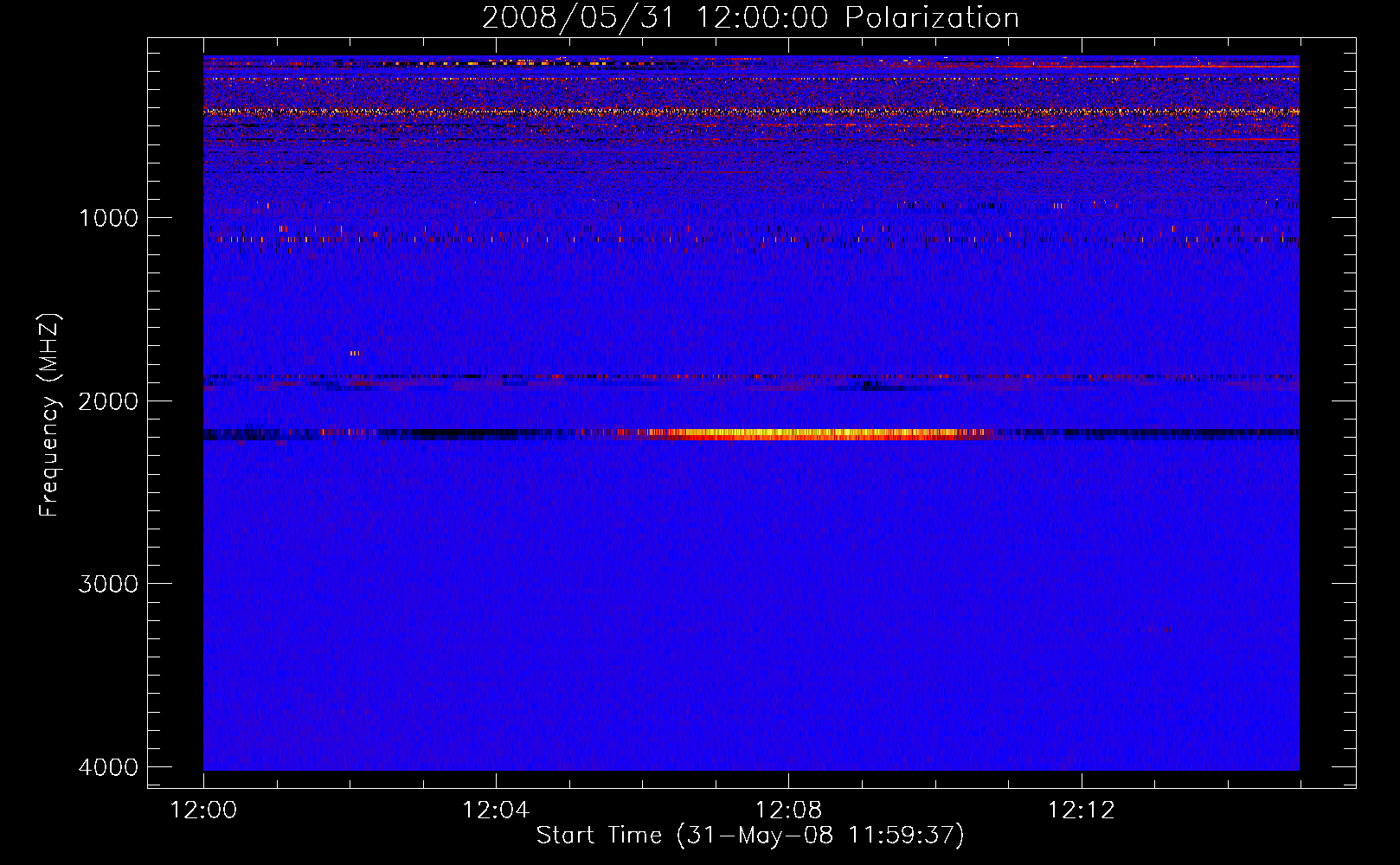Click the bright yellow burst near 2200 MHz

click(818, 434)
